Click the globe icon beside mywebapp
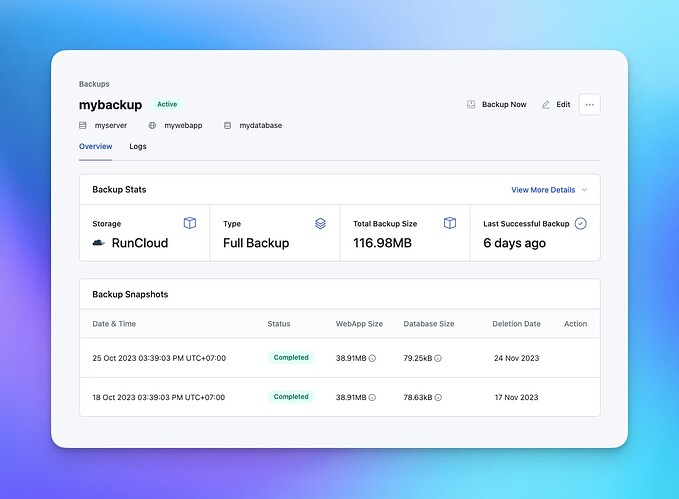The height and width of the screenshot is (499, 679). tap(152, 125)
